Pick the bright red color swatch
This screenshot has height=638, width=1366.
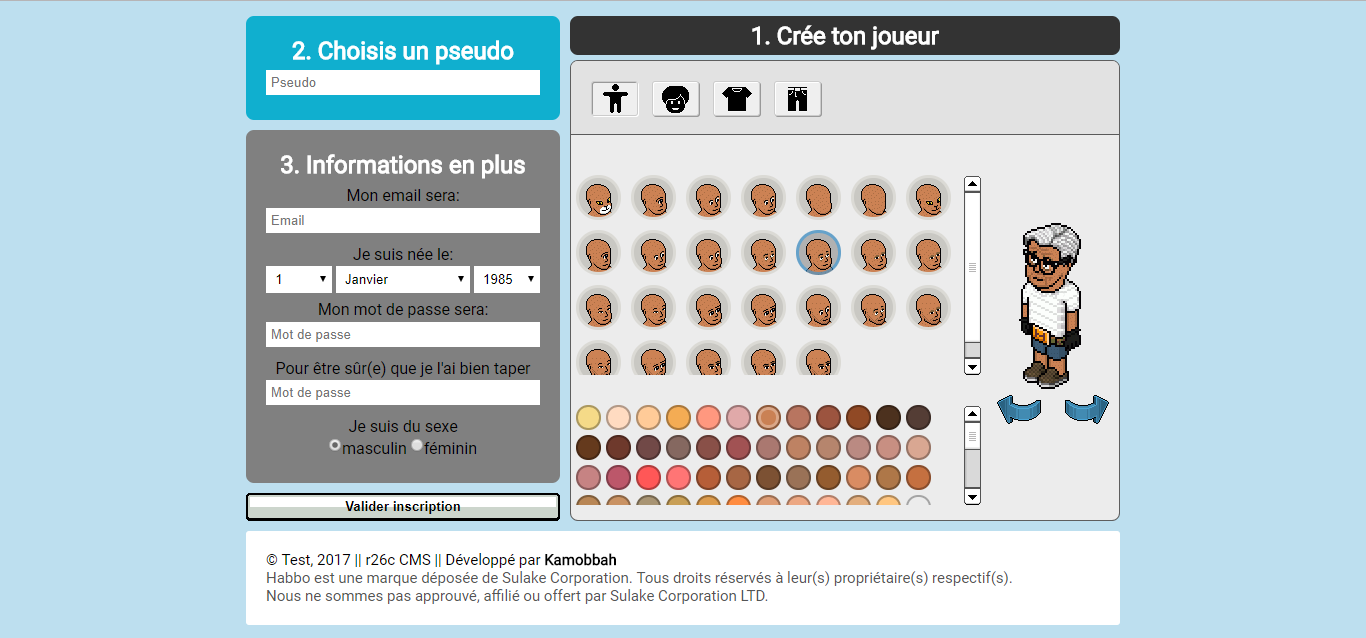coord(648,477)
